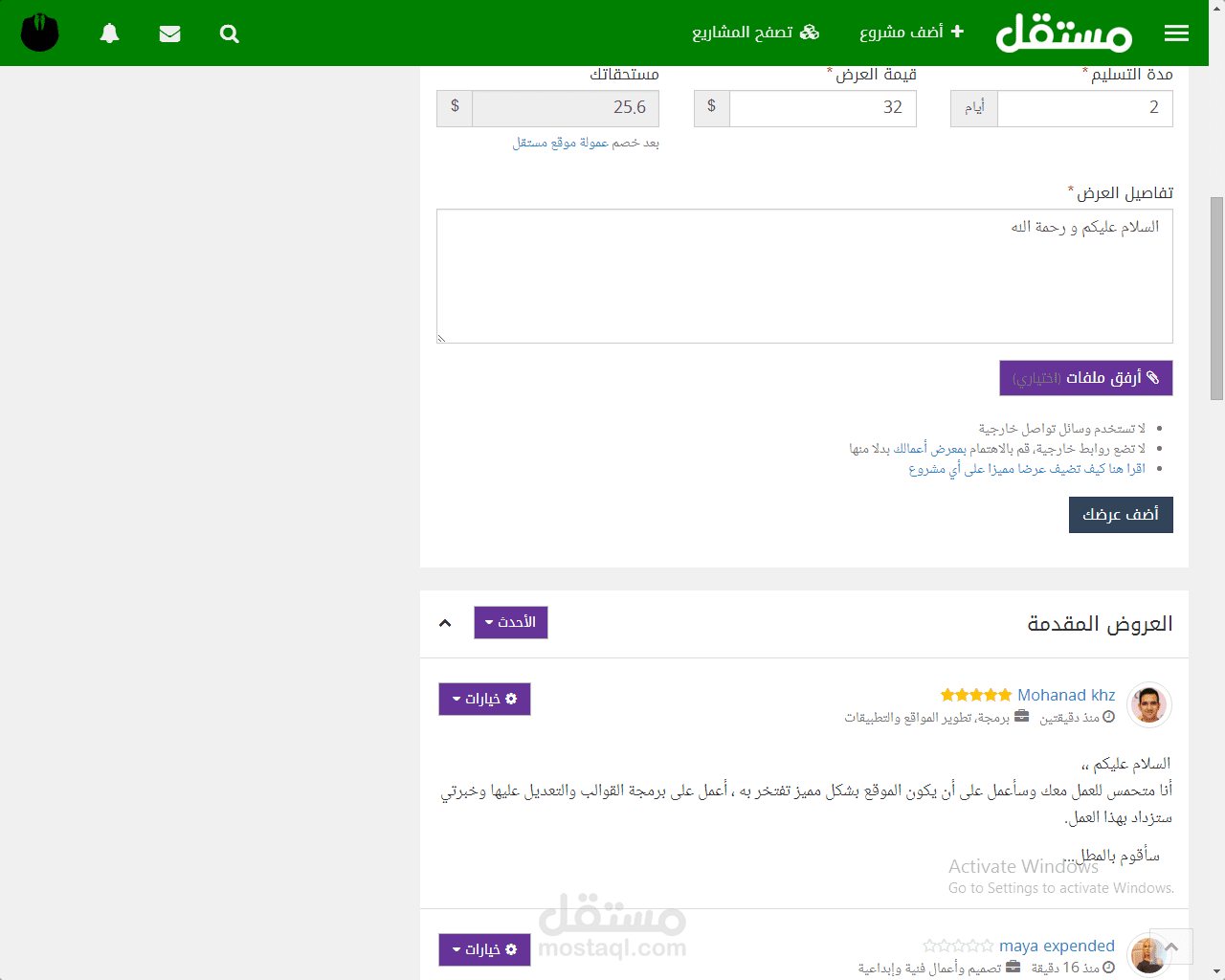Open خيارات dropdown on maya expended's offer
Image resolution: width=1225 pixels, height=980 pixels.
(484, 949)
